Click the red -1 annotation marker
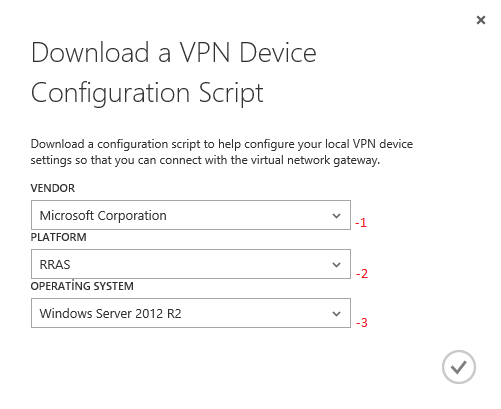 coord(361,223)
